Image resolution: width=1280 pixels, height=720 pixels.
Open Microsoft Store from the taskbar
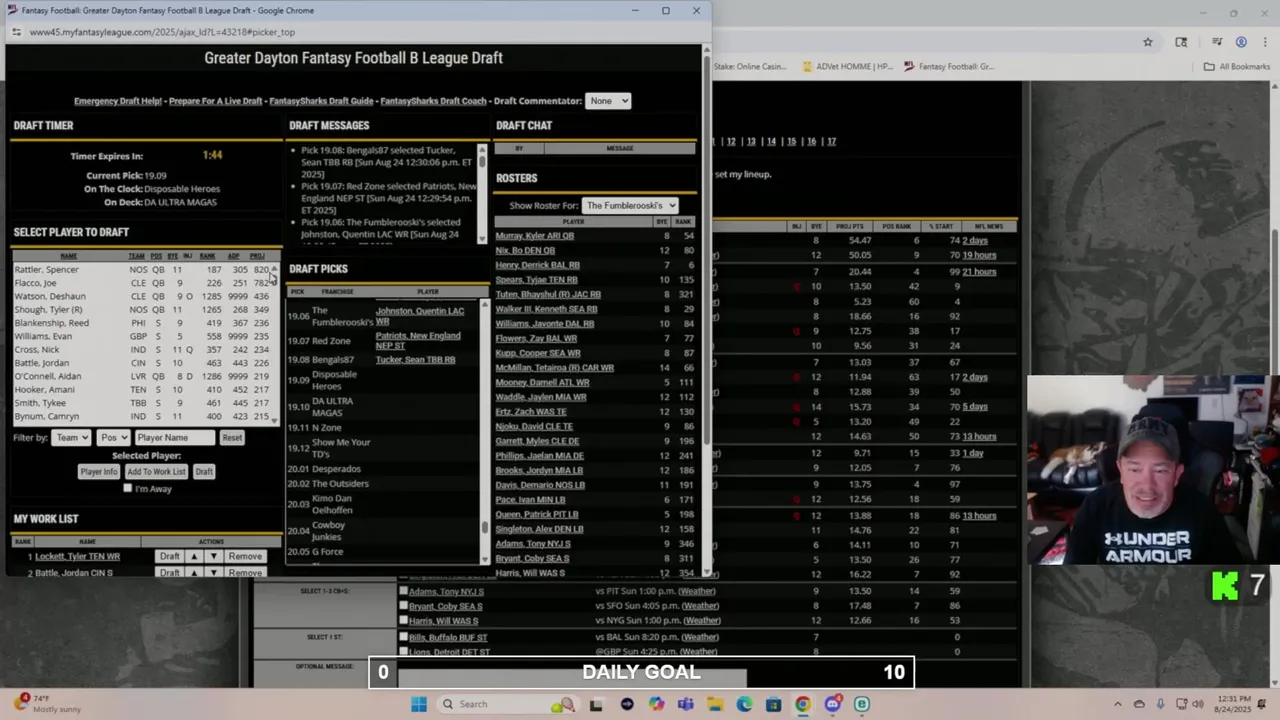[773, 704]
